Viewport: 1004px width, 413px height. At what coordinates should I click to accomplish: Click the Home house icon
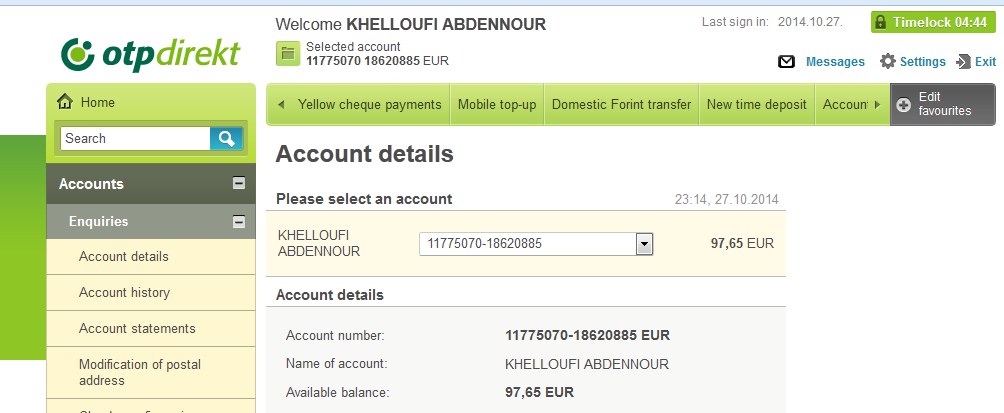(65, 102)
